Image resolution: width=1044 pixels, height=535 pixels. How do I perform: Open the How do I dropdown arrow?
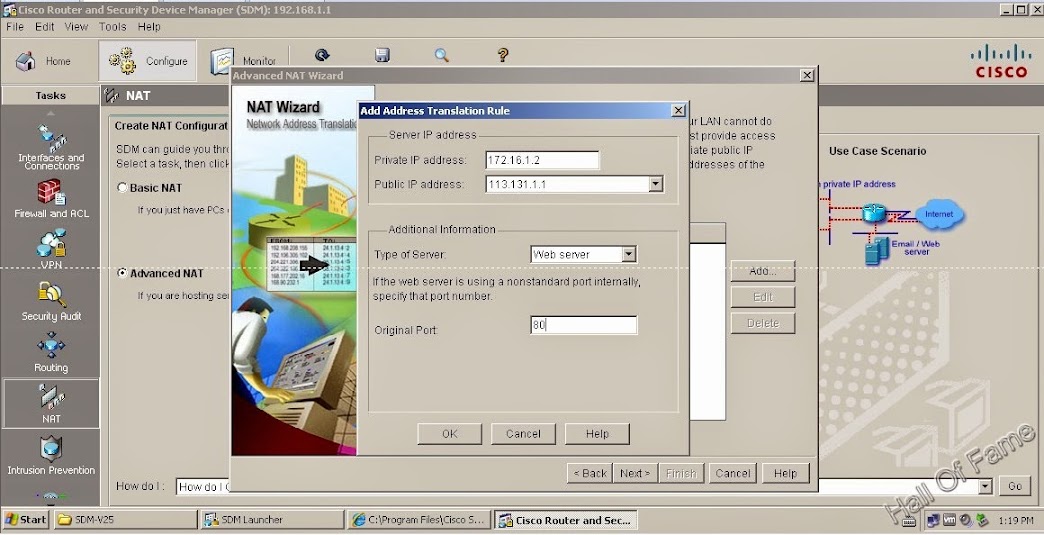[985, 486]
